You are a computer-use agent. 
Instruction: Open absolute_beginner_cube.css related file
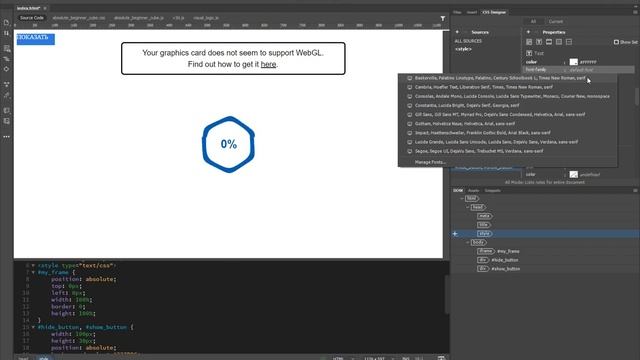coord(78,18)
